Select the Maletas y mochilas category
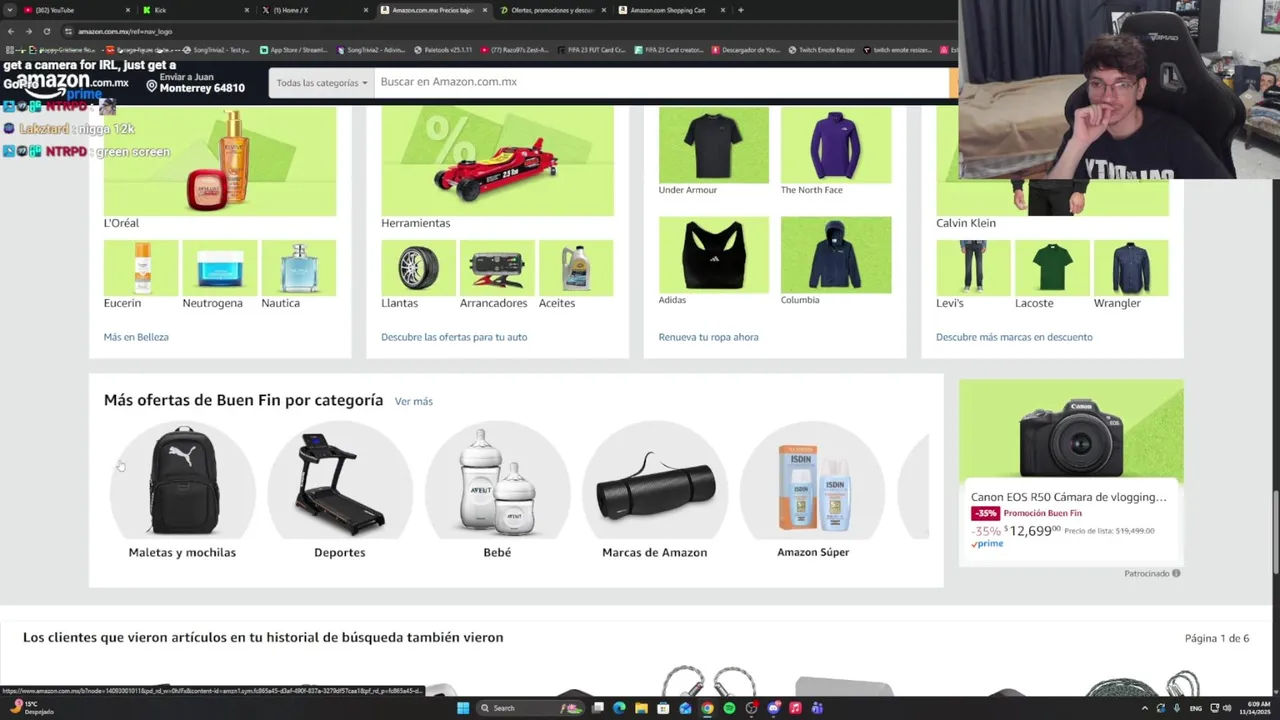Image resolution: width=1280 pixels, height=720 pixels. tap(182, 490)
